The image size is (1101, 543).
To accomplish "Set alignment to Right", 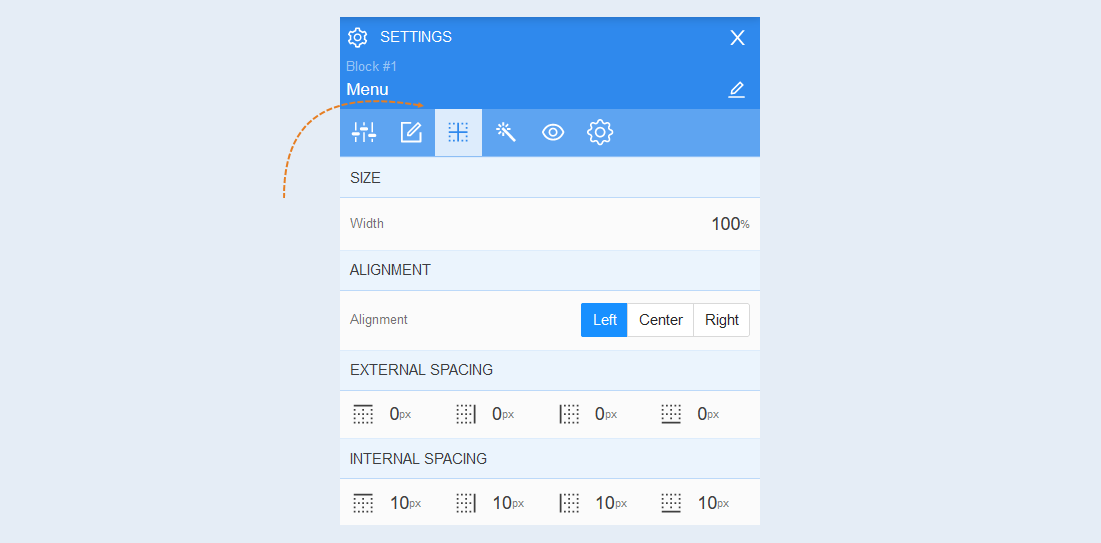I will [x=722, y=320].
